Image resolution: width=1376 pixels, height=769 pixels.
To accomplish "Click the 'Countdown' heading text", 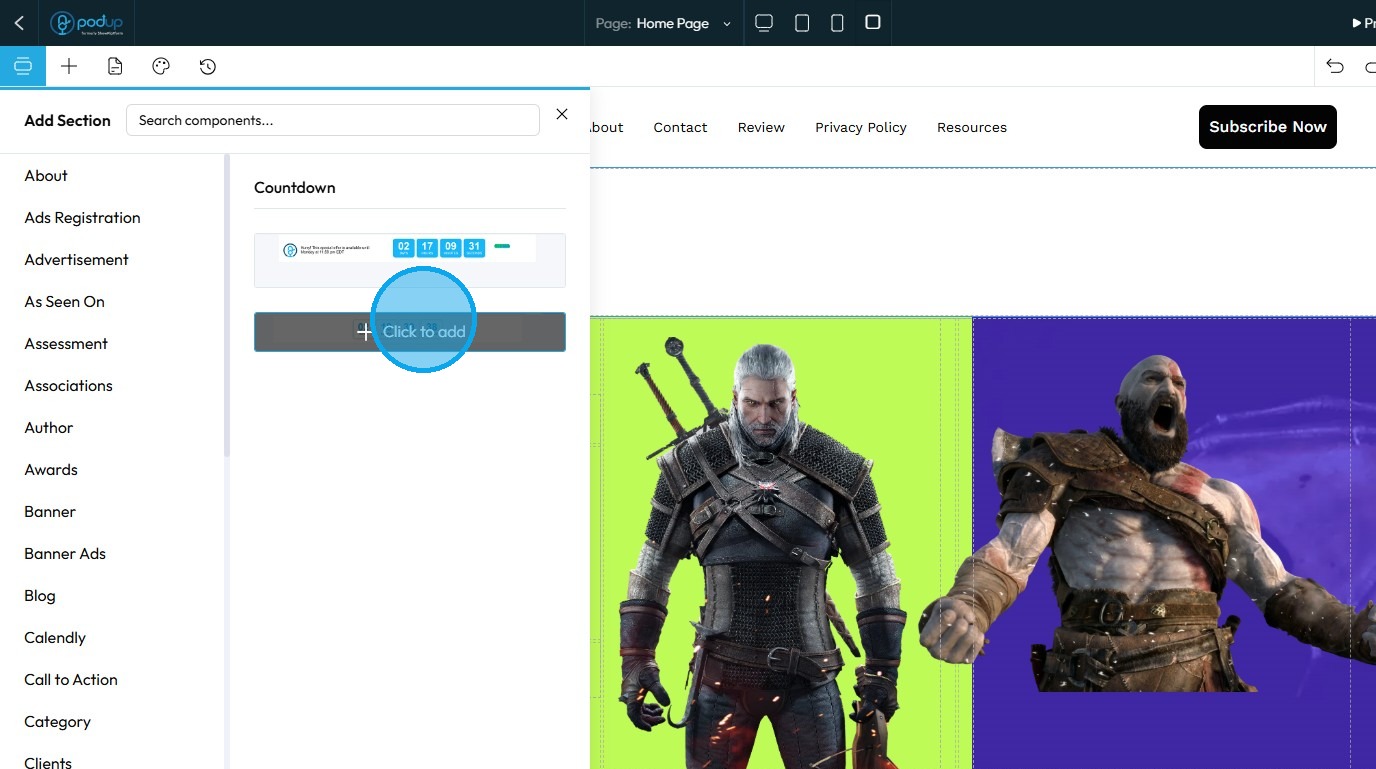I will pos(295,187).
